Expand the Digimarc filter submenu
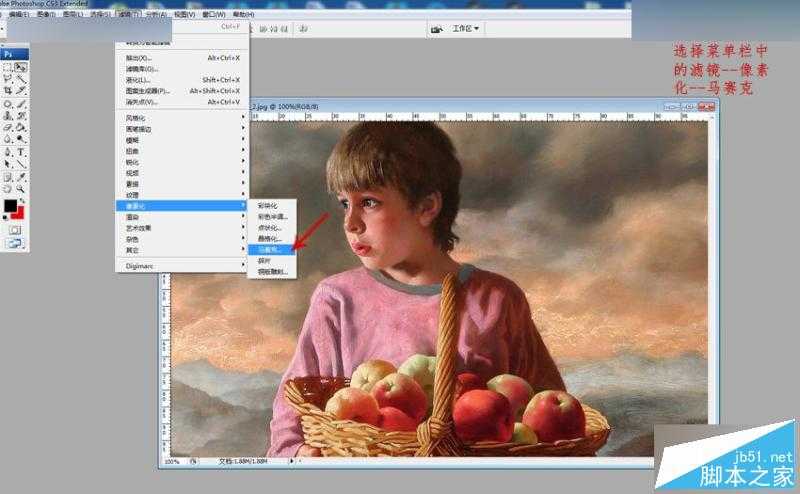The height and width of the screenshot is (494, 800). point(182,266)
